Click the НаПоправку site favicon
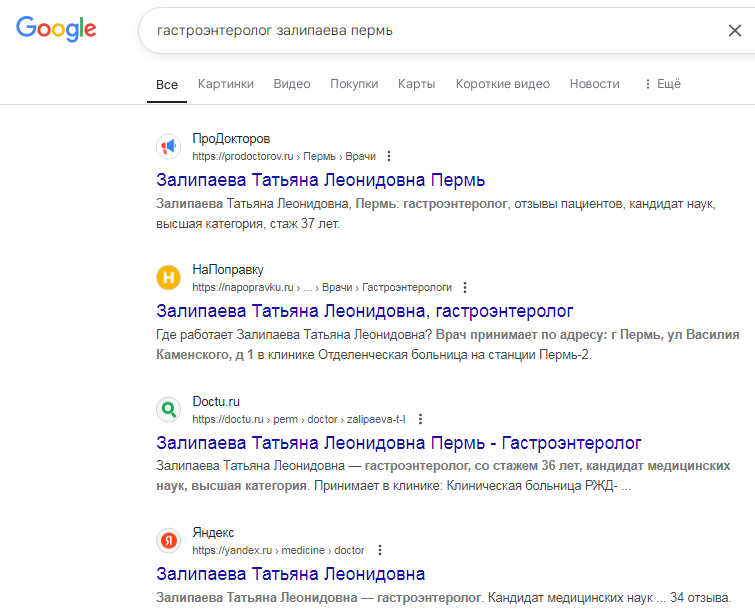Screen dimensions: 755x611 click(x=169, y=278)
